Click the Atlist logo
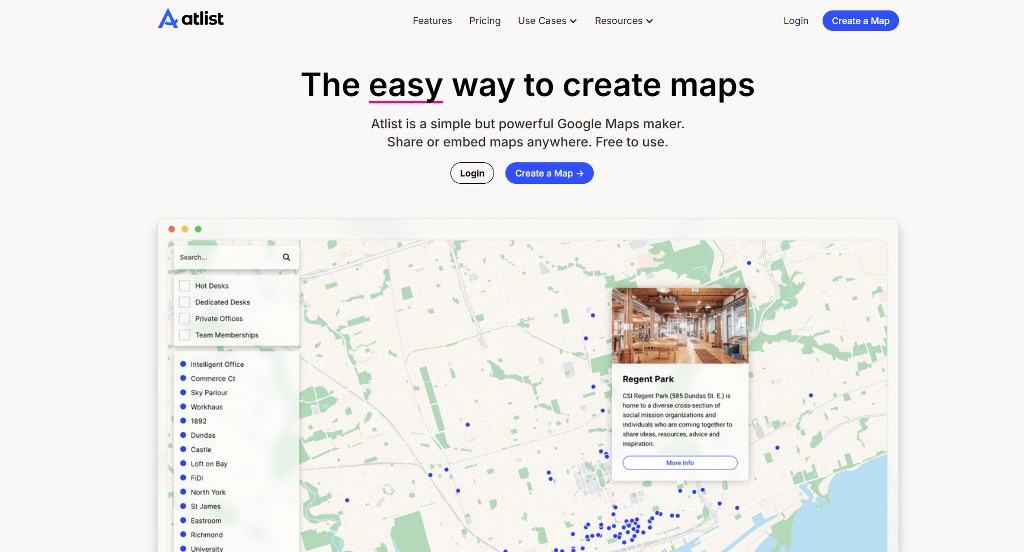The width and height of the screenshot is (1024, 552). tap(191, 19)
